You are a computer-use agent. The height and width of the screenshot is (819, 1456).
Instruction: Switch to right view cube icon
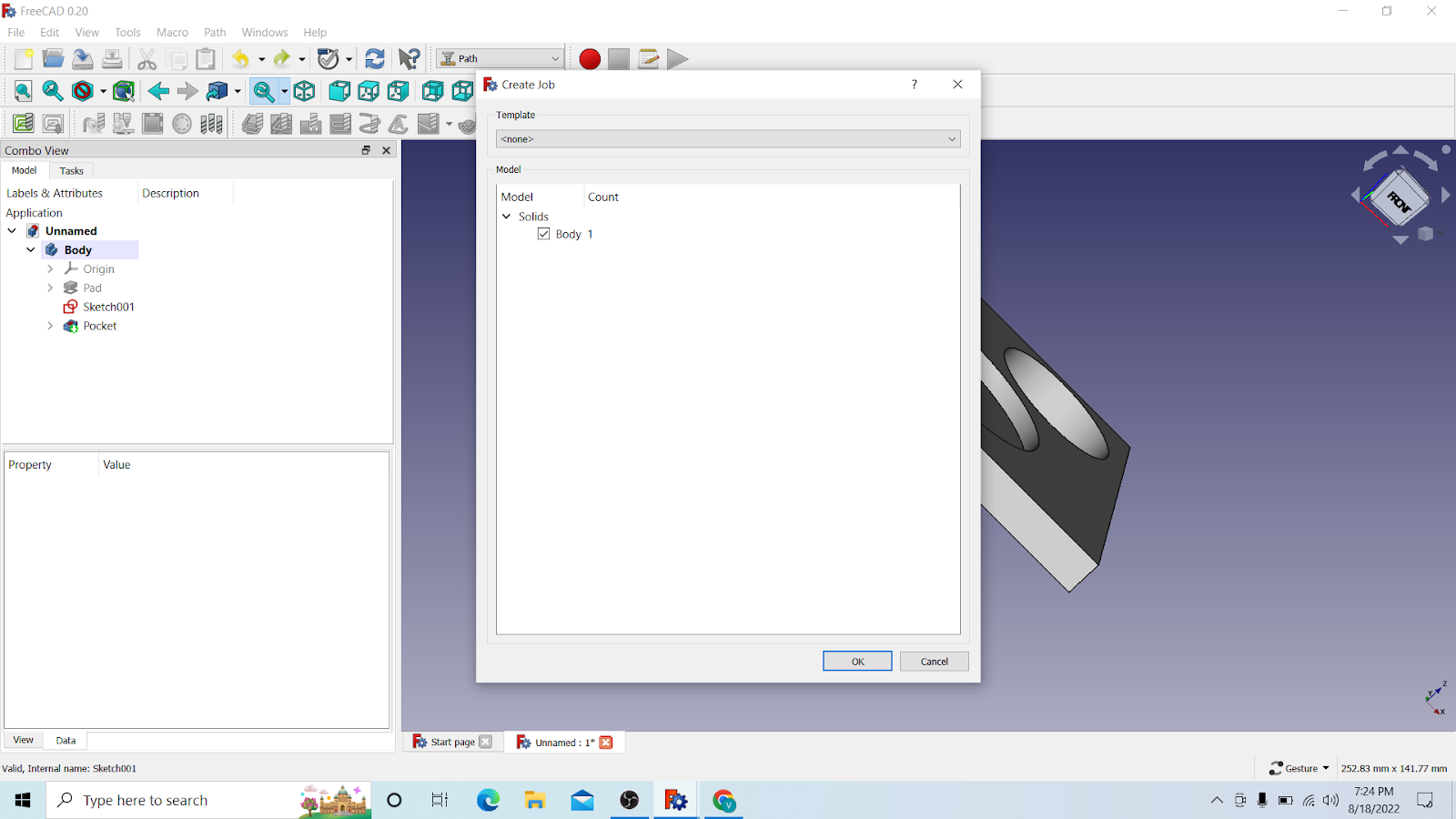point(398,91)
